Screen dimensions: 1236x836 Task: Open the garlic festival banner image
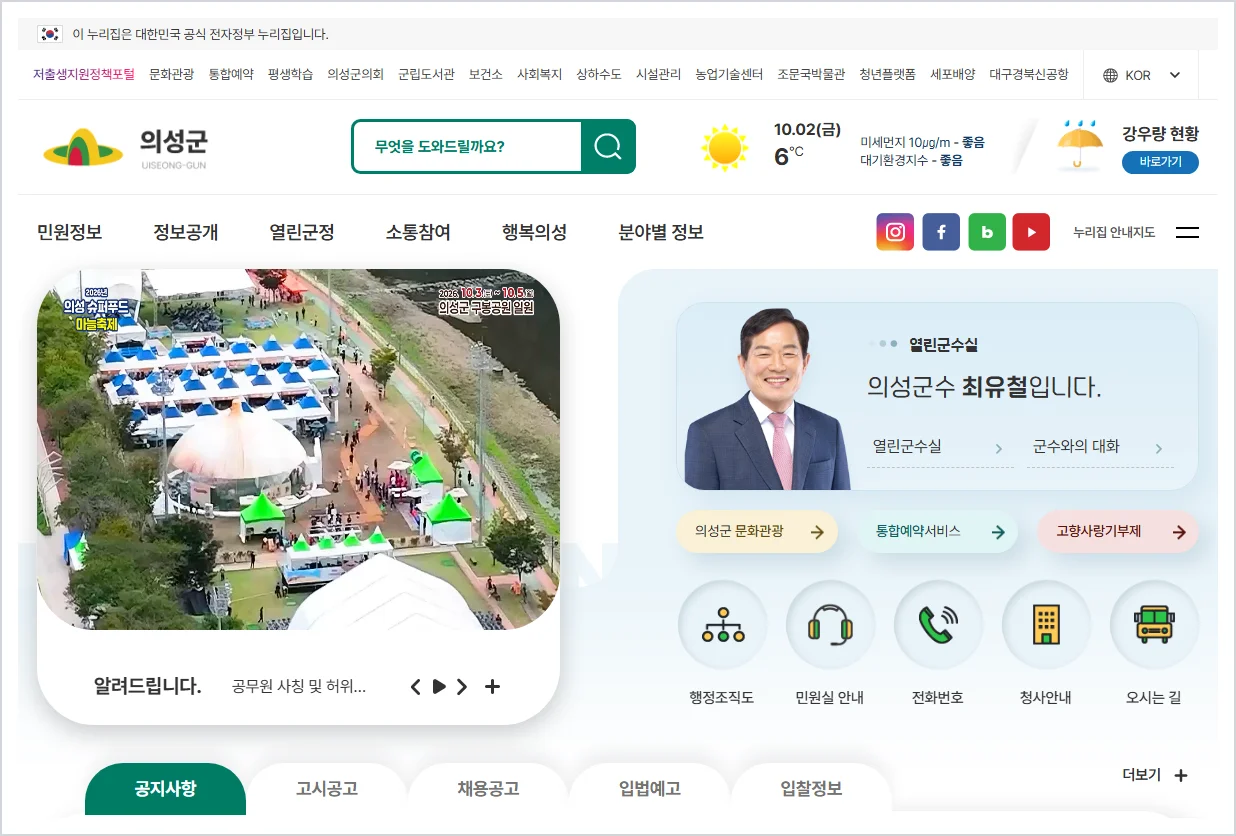[x=298, y=449]
